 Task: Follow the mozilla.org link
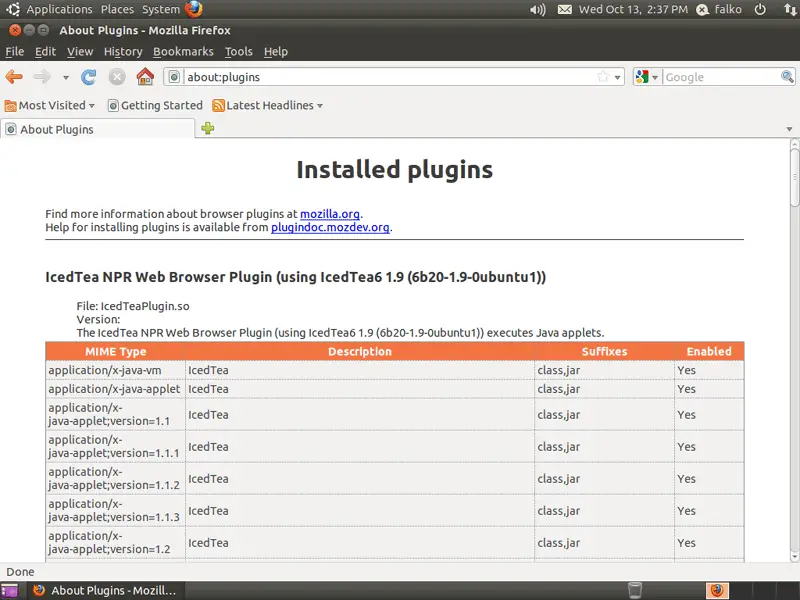coord(330,214)
